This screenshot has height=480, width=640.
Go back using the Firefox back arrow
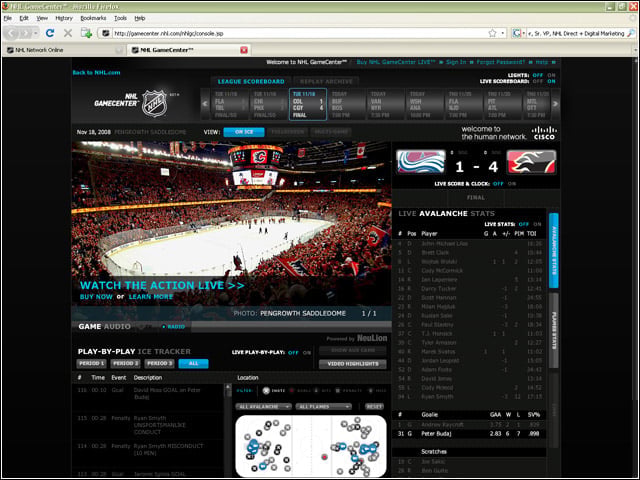point(12,33)
